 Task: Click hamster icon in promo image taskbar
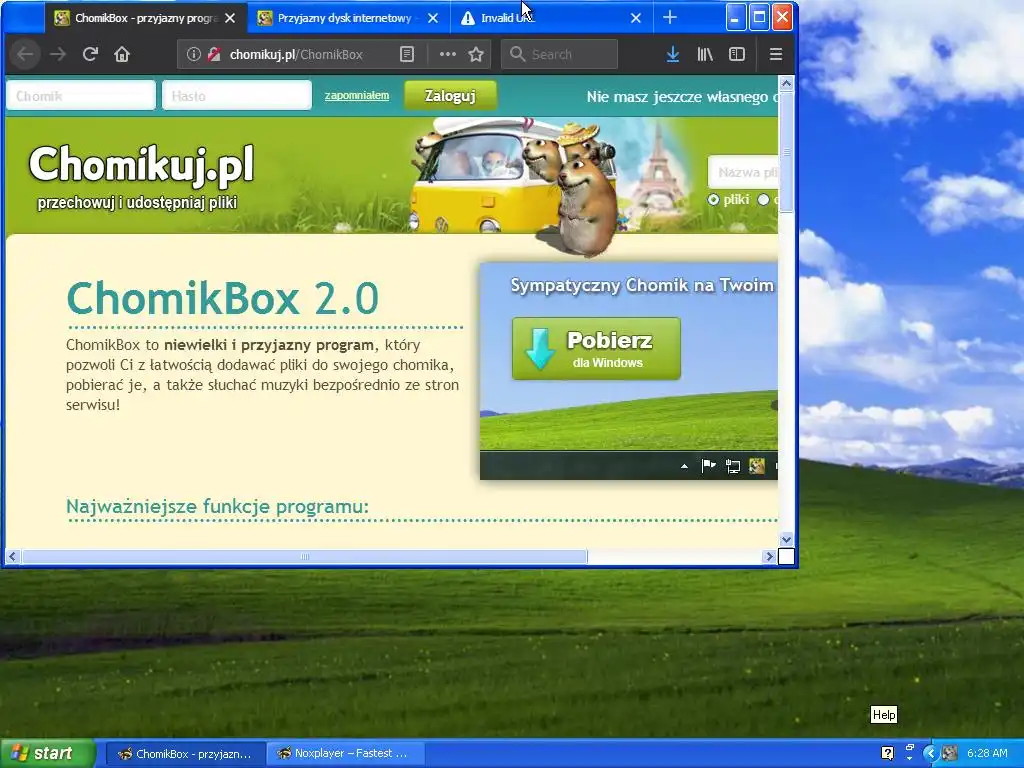[x=756, y=466]
